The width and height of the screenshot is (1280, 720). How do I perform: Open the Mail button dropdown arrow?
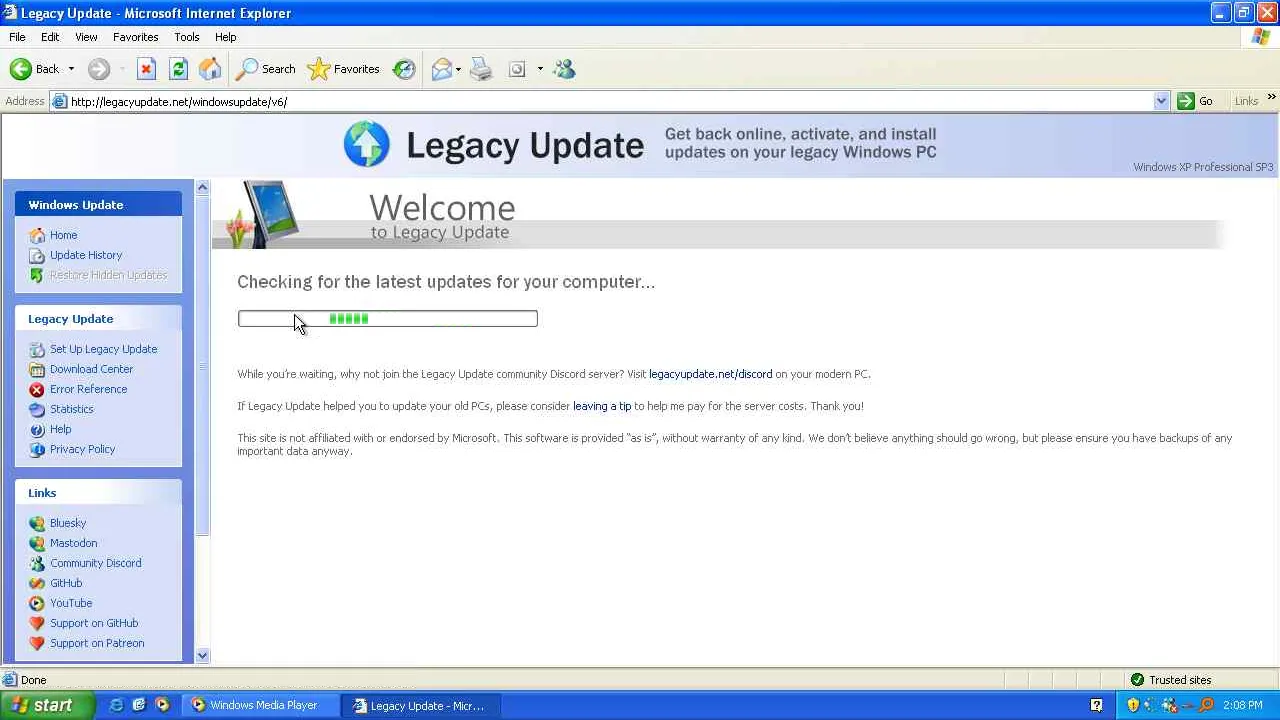point(458,69)
